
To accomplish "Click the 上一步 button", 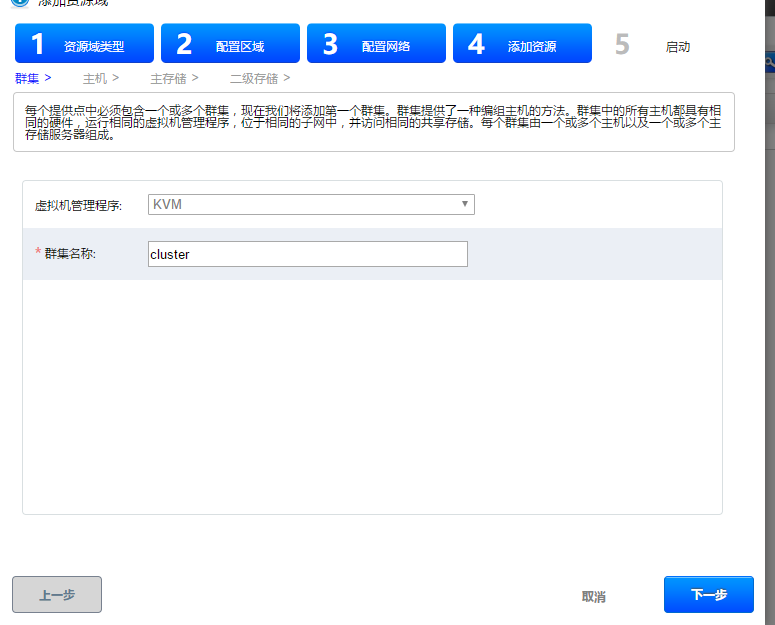I will point(57,595).
